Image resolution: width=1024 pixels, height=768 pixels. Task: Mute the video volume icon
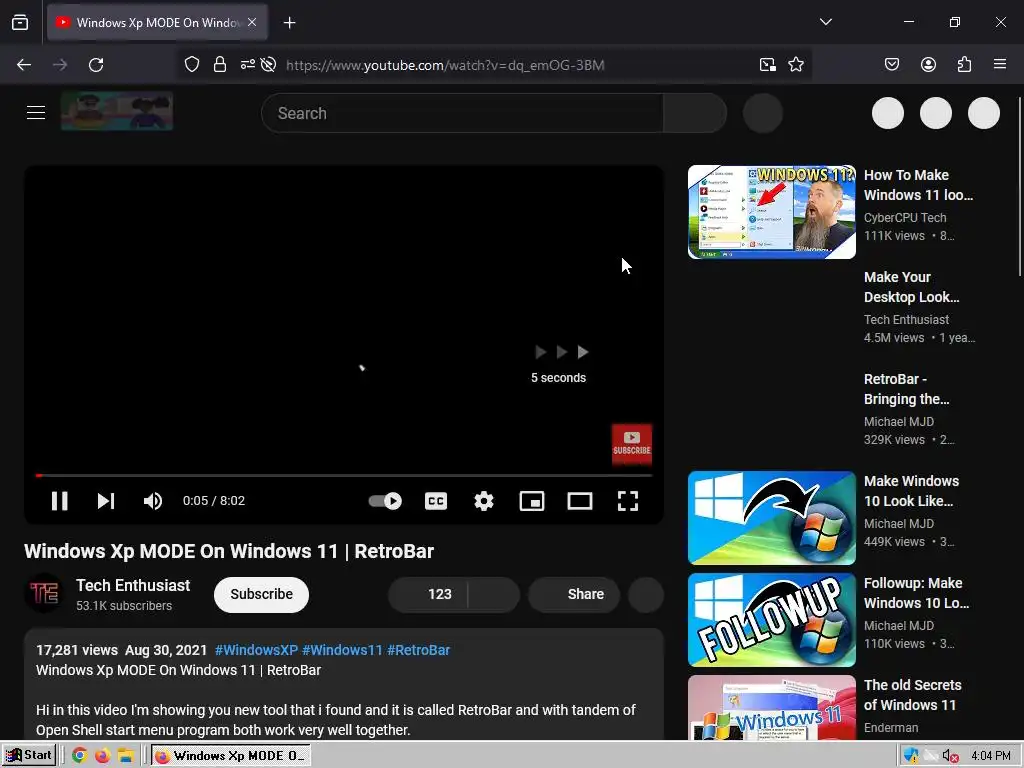(153, 501)
